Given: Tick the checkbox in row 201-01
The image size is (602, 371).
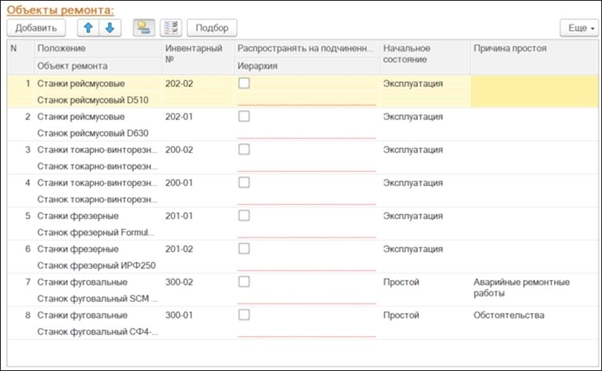Looking at the screenshot, I should 244,215.
